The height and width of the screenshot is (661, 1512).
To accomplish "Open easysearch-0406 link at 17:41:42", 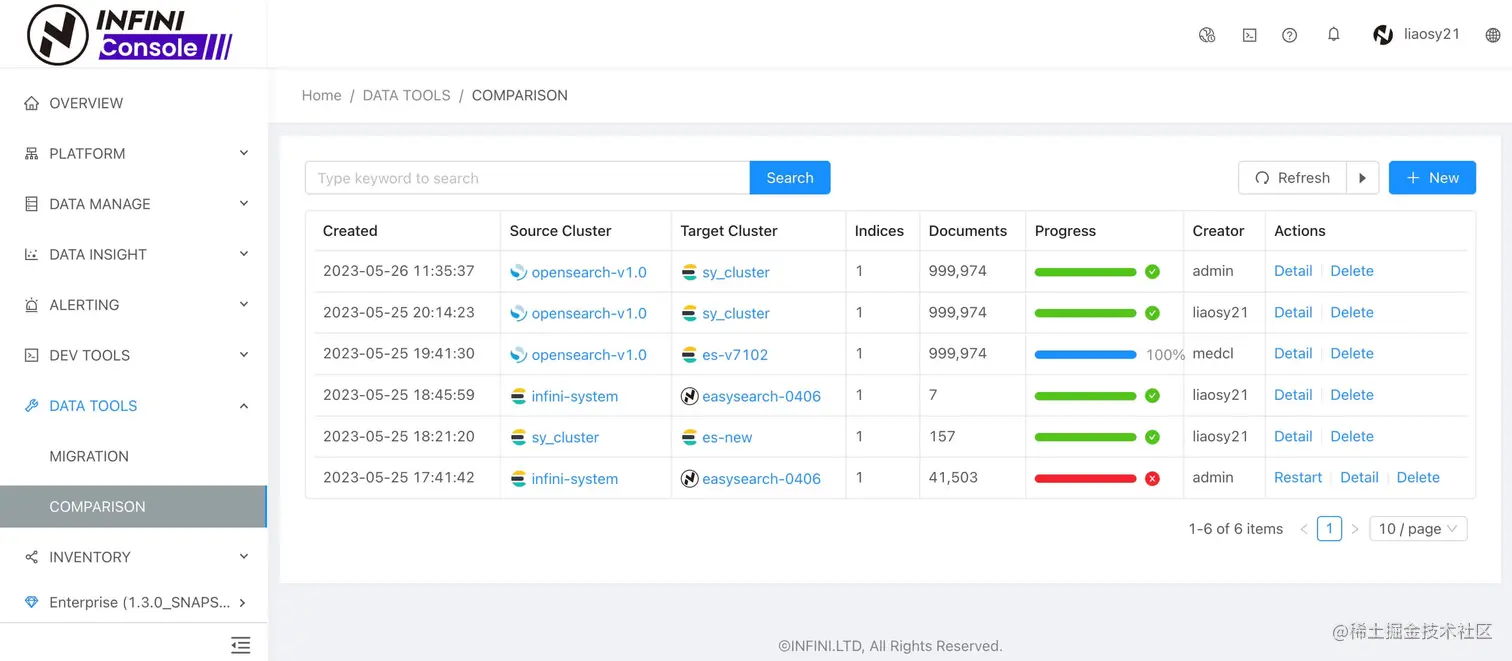I will coord(761,479).
